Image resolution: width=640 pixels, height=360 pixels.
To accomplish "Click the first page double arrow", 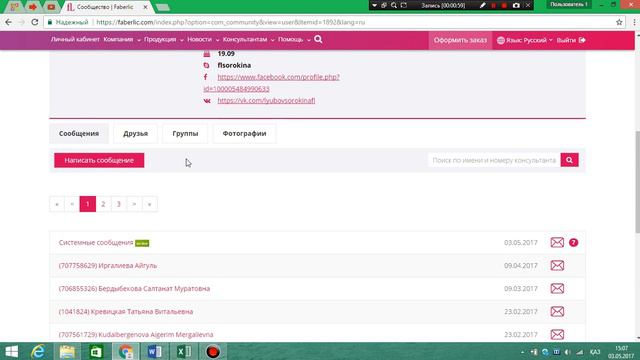I will coord(57,204).
